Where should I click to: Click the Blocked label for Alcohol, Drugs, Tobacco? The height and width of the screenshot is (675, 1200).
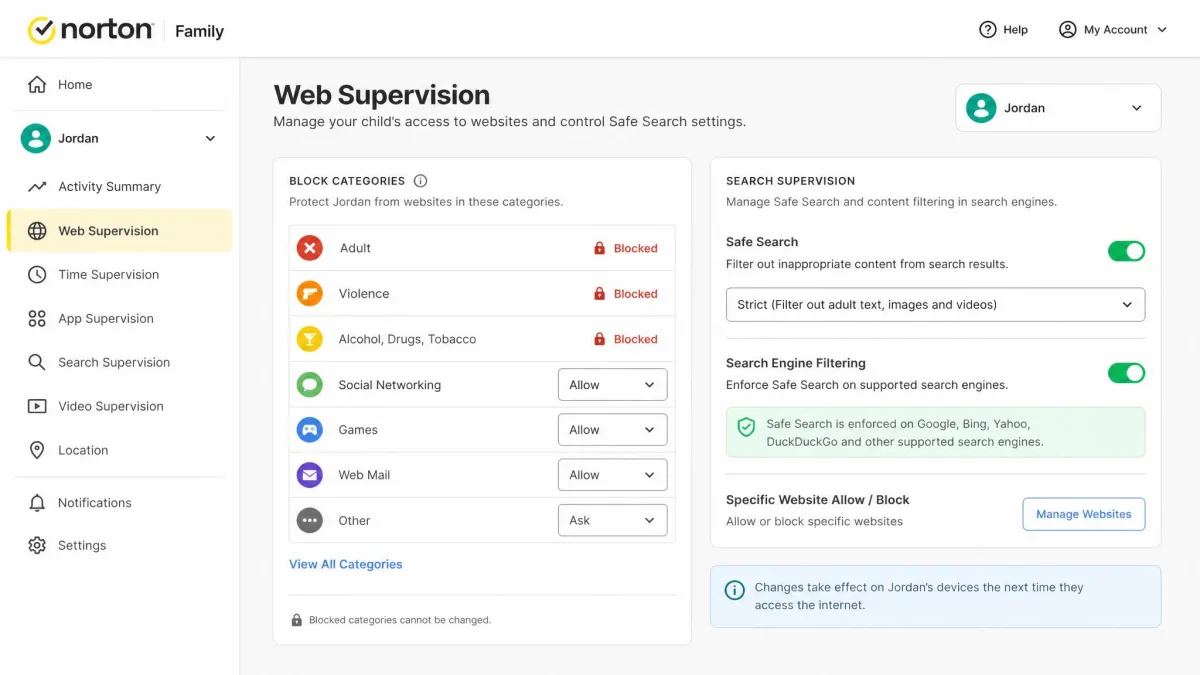[x=635, y=339]
